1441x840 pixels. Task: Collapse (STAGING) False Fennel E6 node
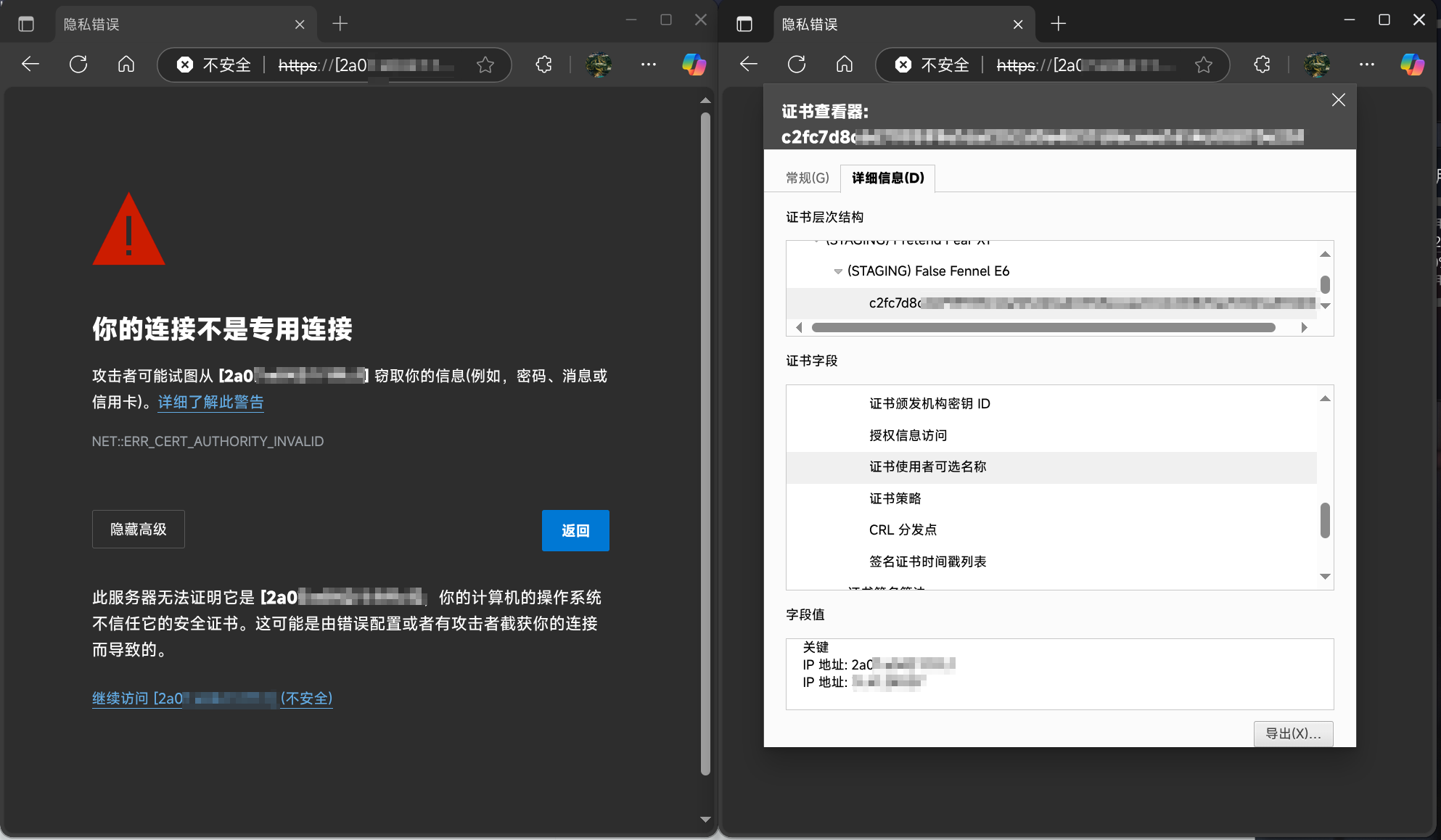[x=838, y=271]
